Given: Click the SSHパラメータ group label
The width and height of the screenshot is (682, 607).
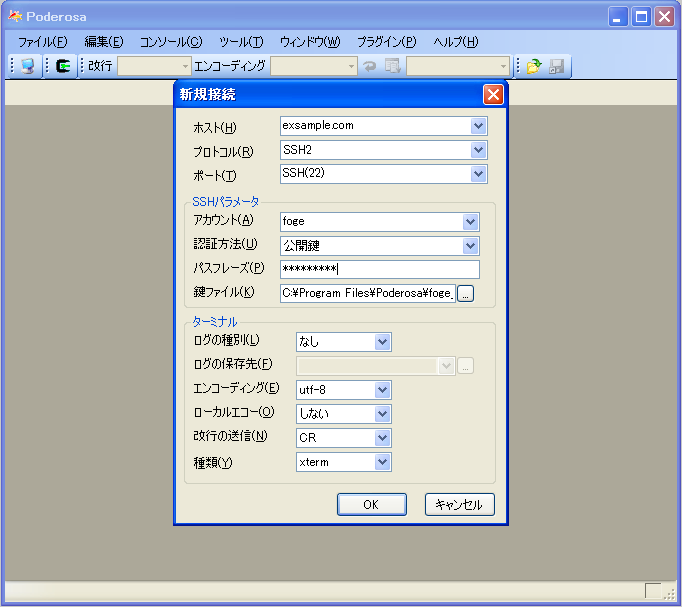Looking at the screenshot, I should coord(225,202).
